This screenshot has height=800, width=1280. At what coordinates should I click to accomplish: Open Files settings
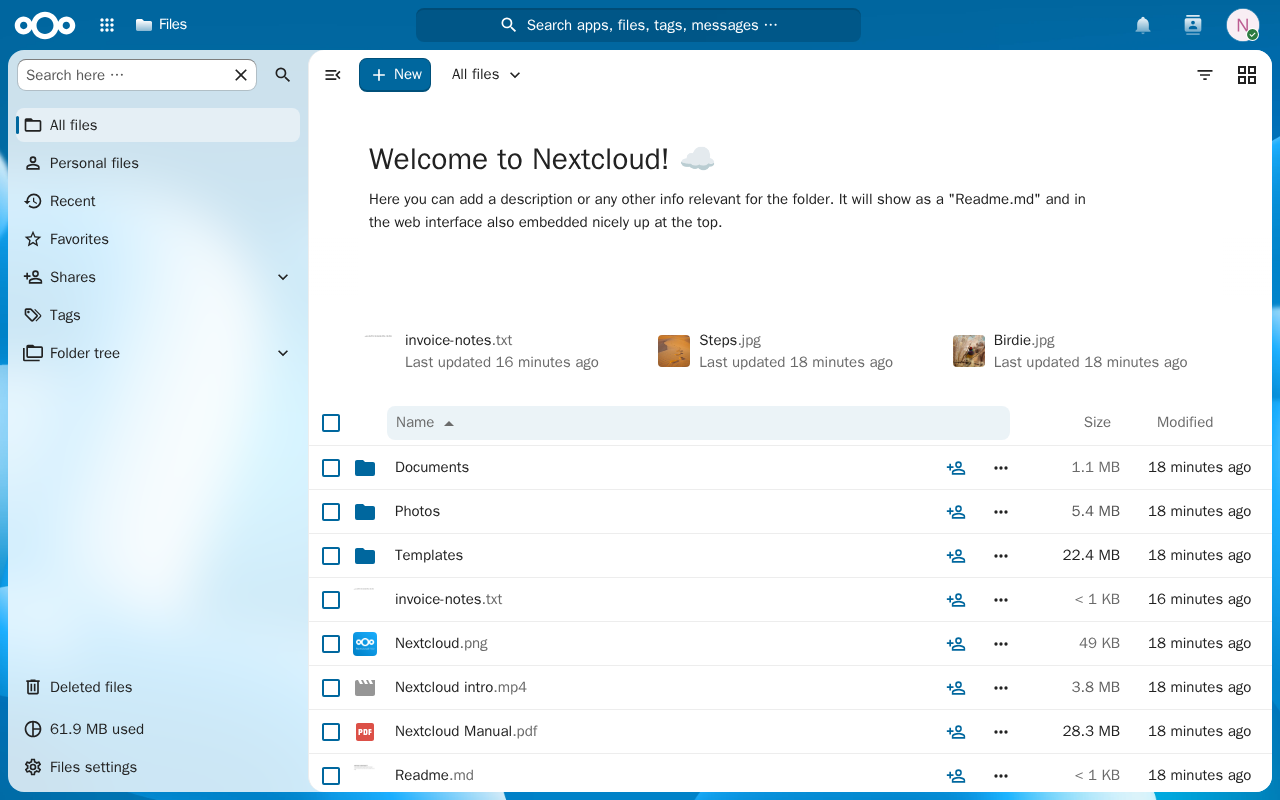click(x=158, y=767)
